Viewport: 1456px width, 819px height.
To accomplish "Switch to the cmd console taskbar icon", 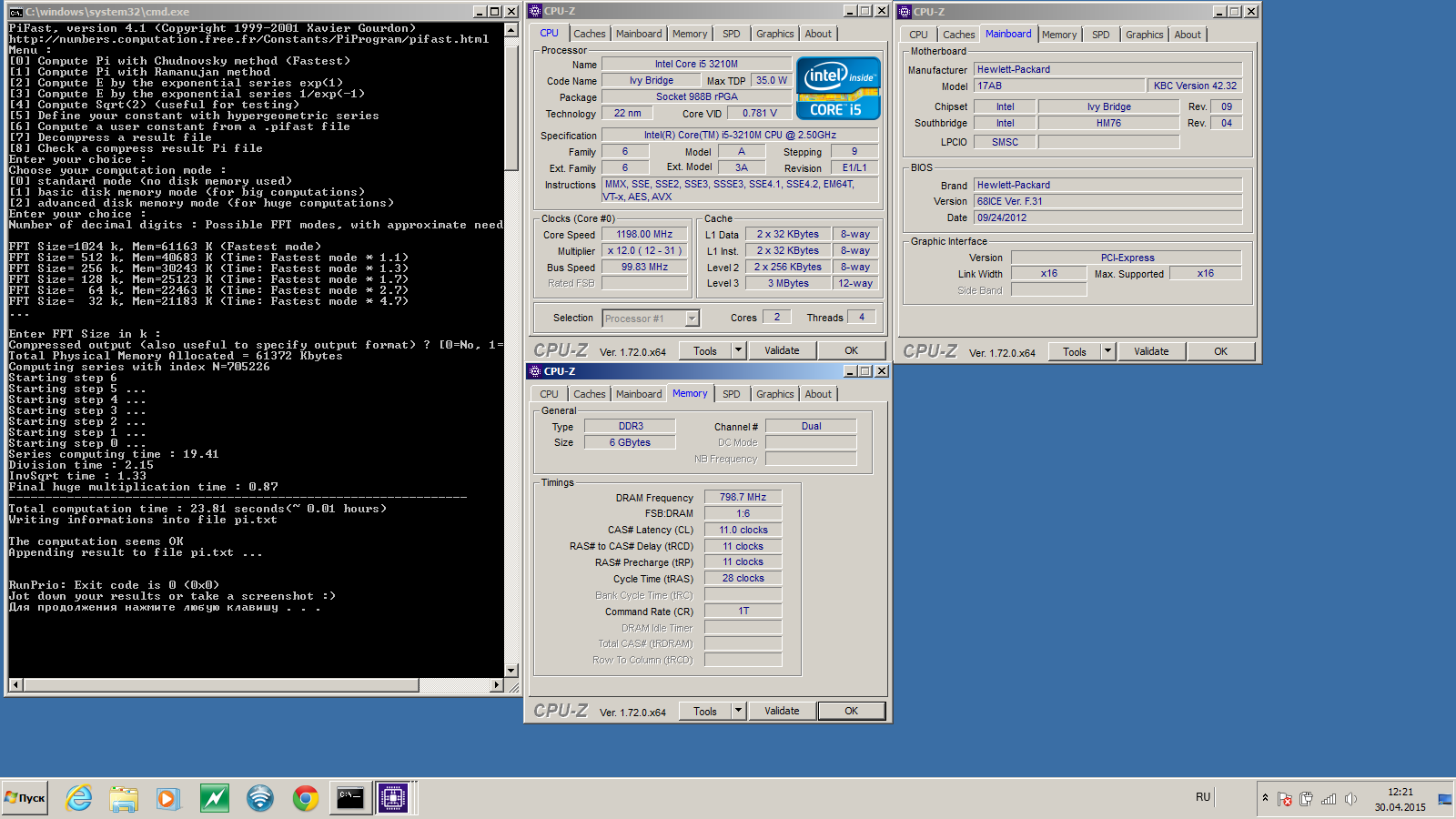I will pyautogui.click(x=350, y=798).
